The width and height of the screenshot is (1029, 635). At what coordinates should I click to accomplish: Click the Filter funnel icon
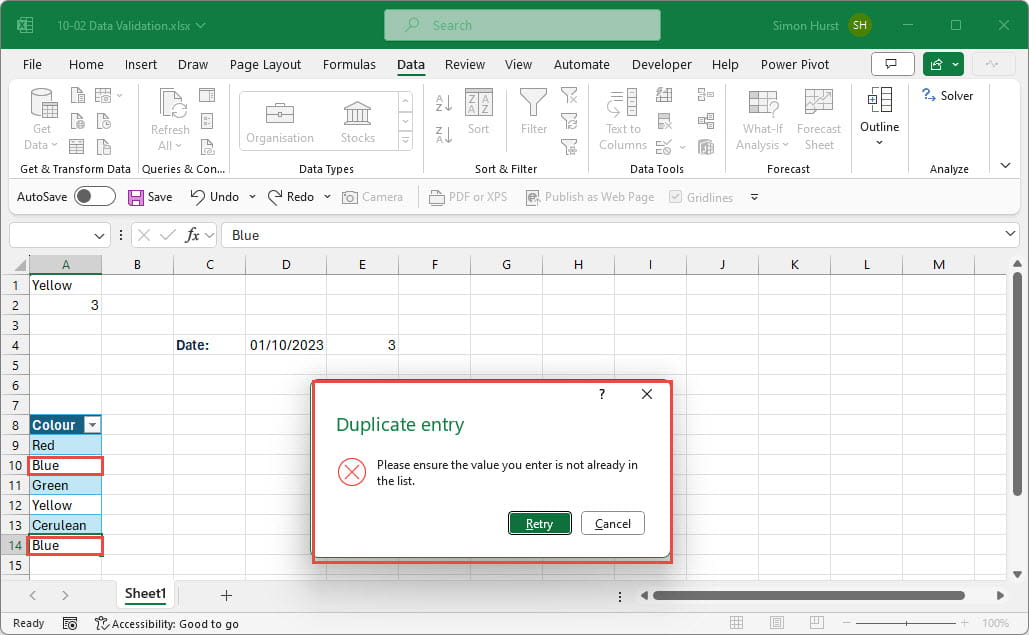(533, 110)
